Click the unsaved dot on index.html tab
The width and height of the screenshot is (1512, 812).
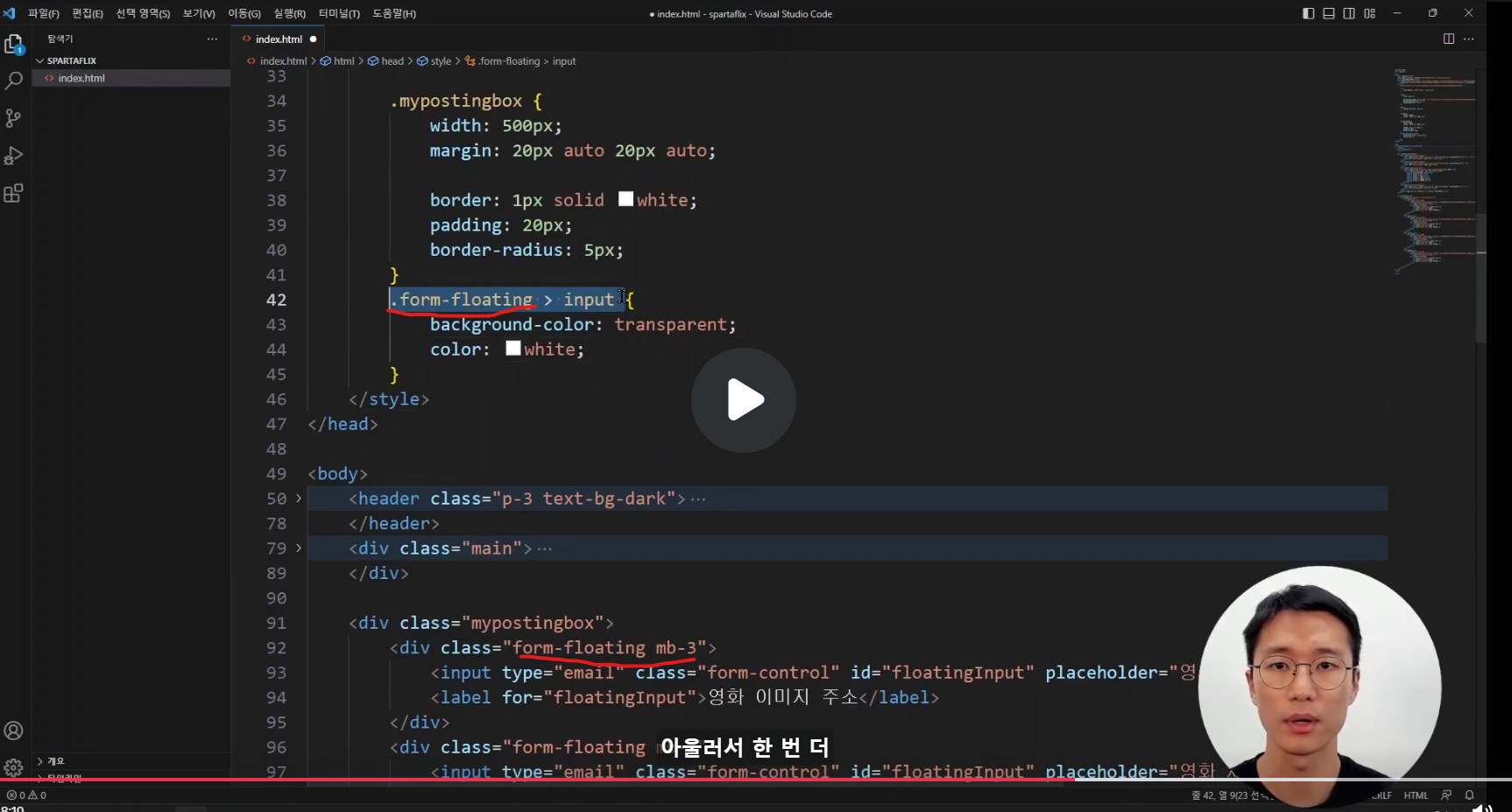click(x=313, y=39)
